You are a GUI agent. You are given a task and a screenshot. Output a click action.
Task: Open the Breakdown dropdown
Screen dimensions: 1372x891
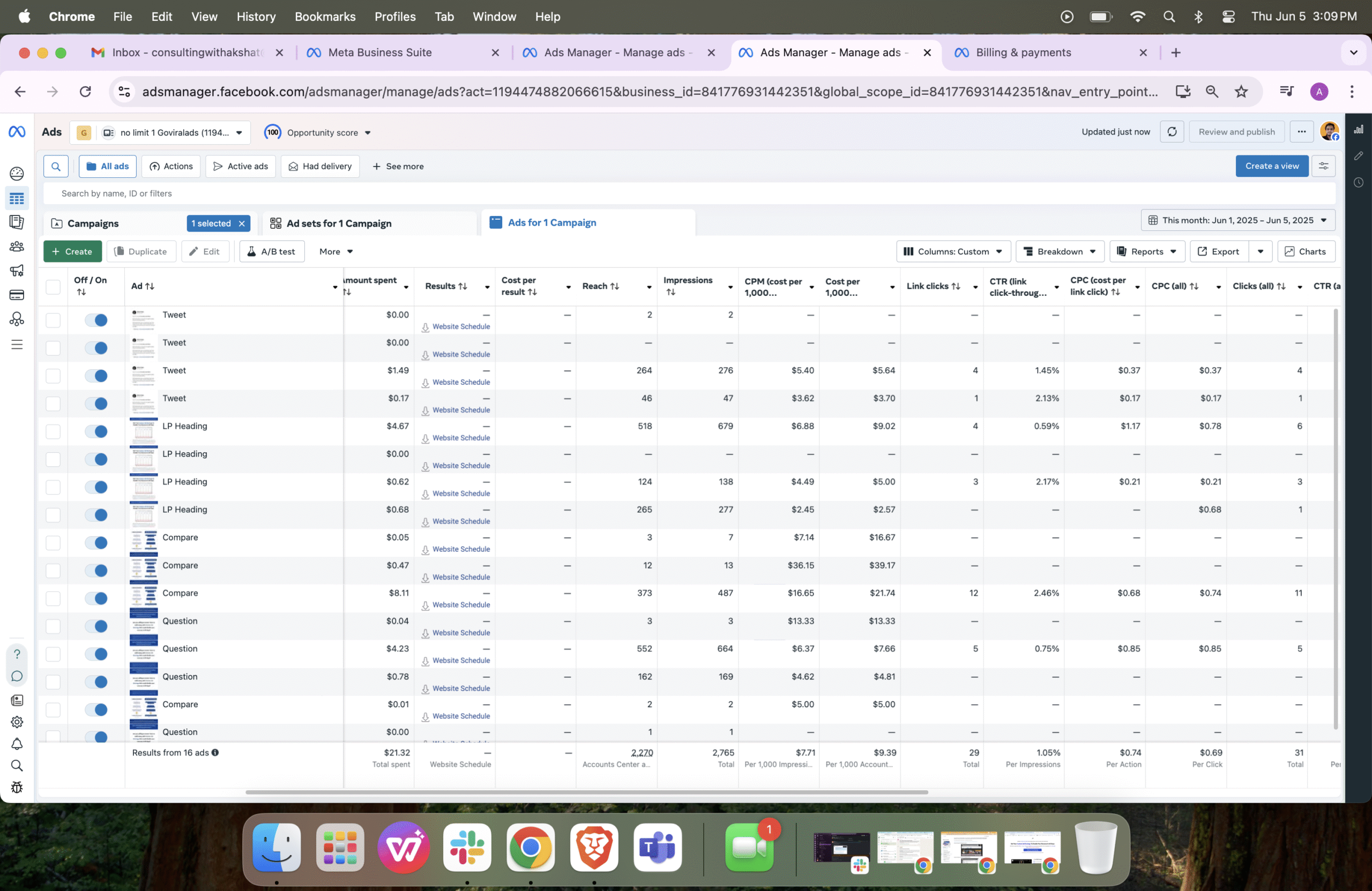[1059, 251]
